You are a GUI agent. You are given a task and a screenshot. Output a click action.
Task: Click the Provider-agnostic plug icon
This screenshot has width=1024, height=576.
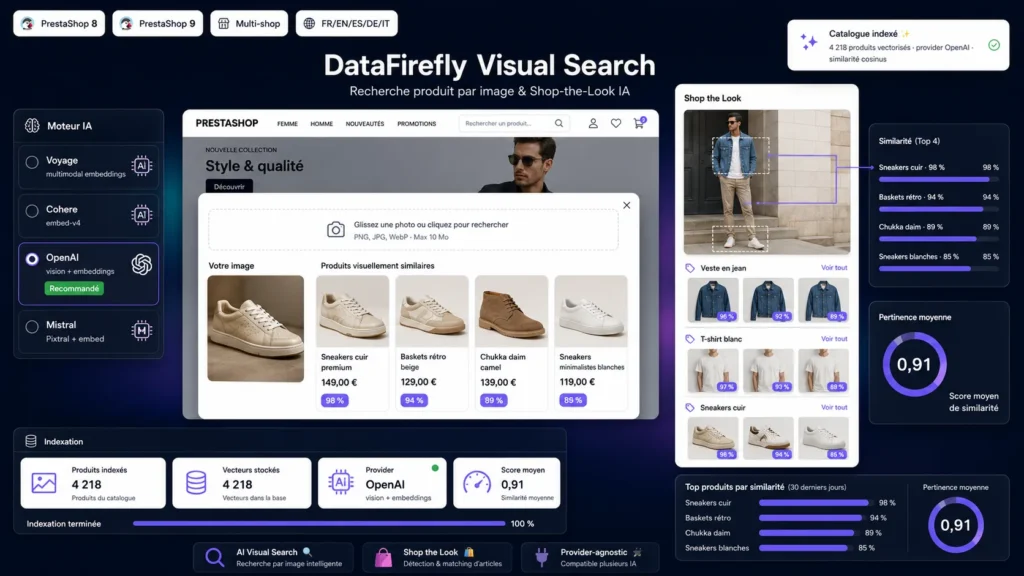click(x=541, y=557)
